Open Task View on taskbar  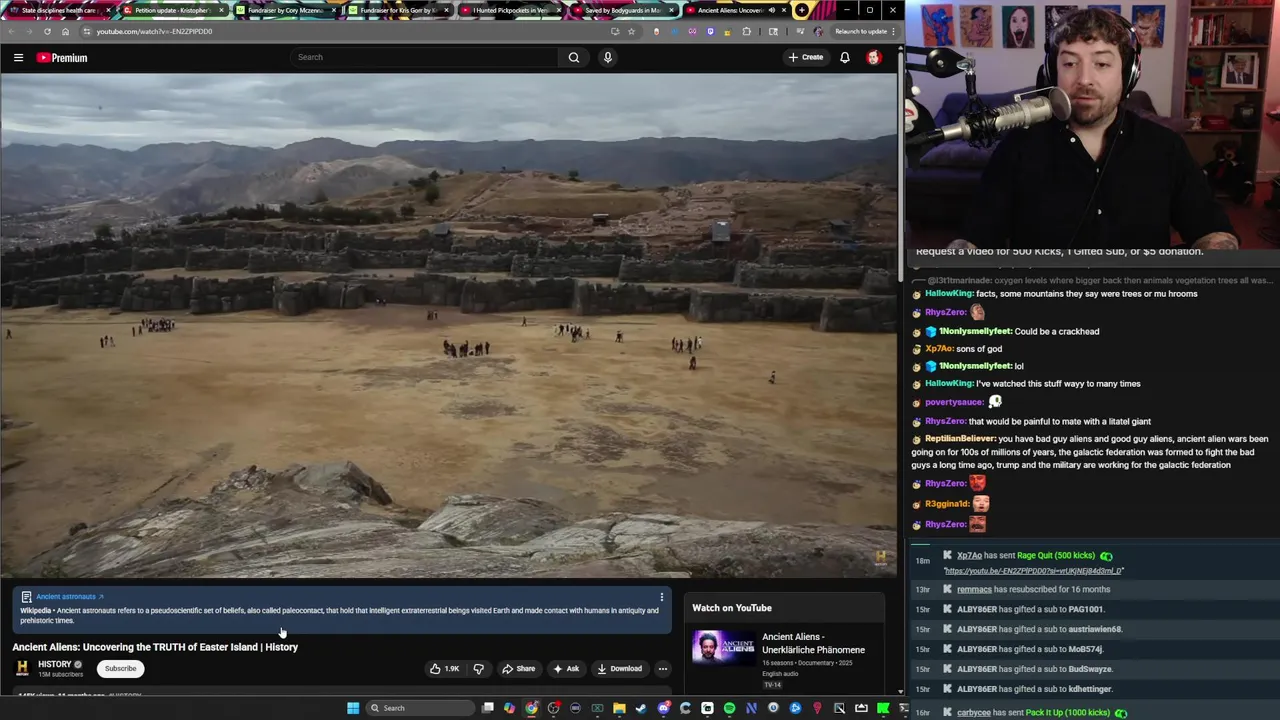pos(487,708)
